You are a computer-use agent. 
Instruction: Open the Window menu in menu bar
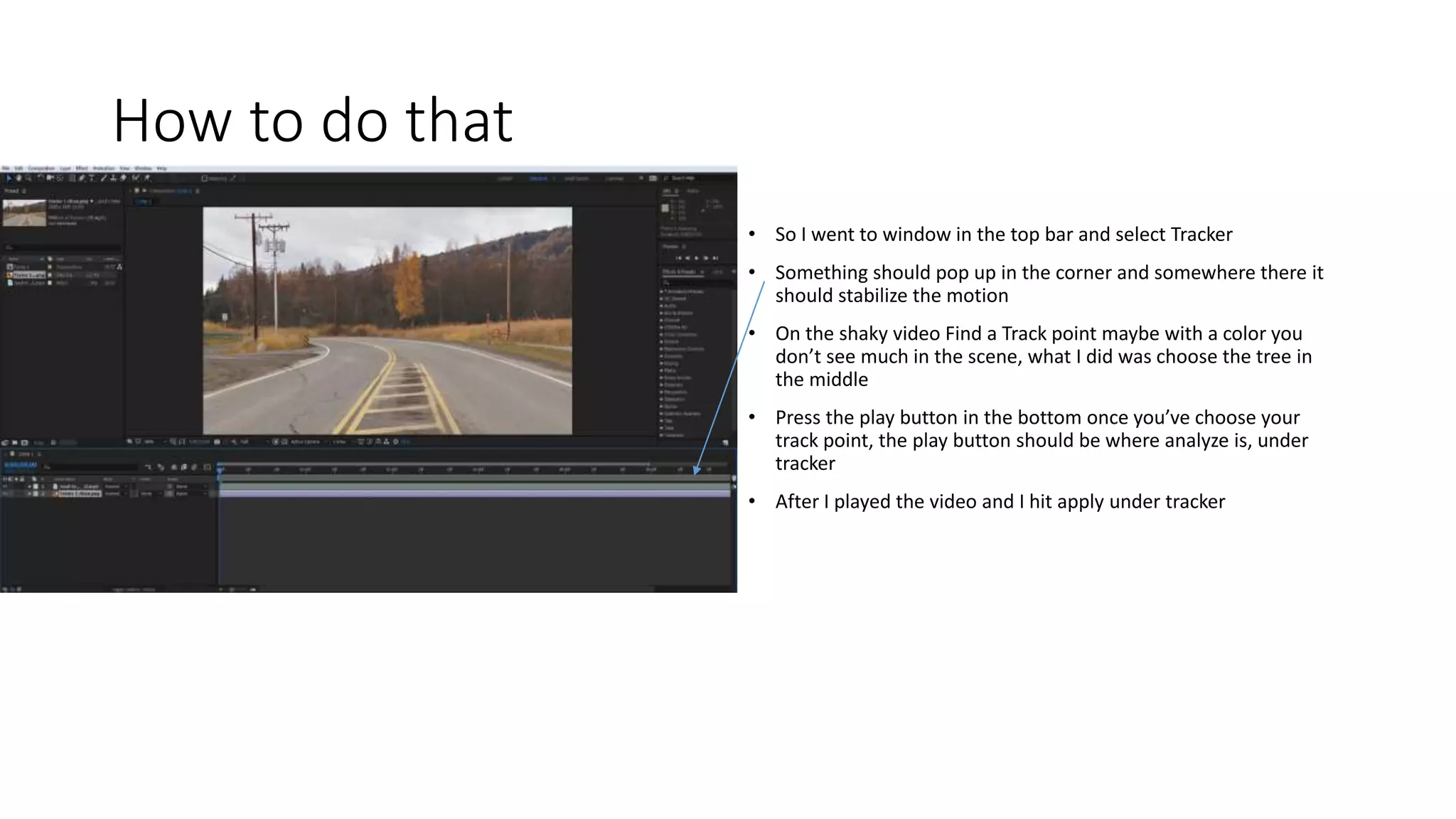(143, 168)
